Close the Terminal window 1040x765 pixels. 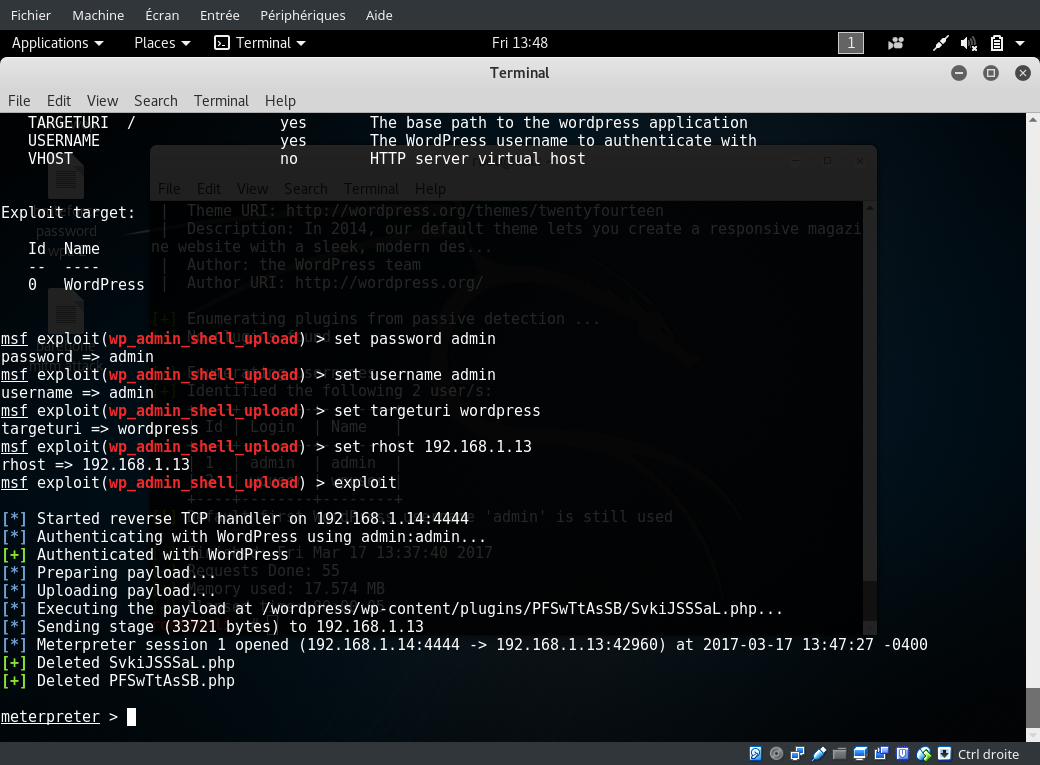click(1023, 73)
